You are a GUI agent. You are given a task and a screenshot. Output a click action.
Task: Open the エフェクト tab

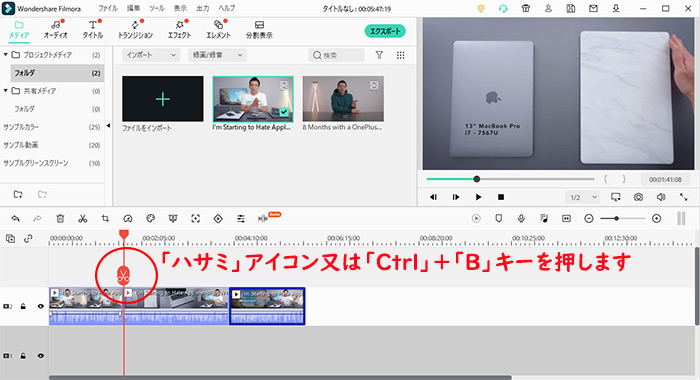[179, 30]
